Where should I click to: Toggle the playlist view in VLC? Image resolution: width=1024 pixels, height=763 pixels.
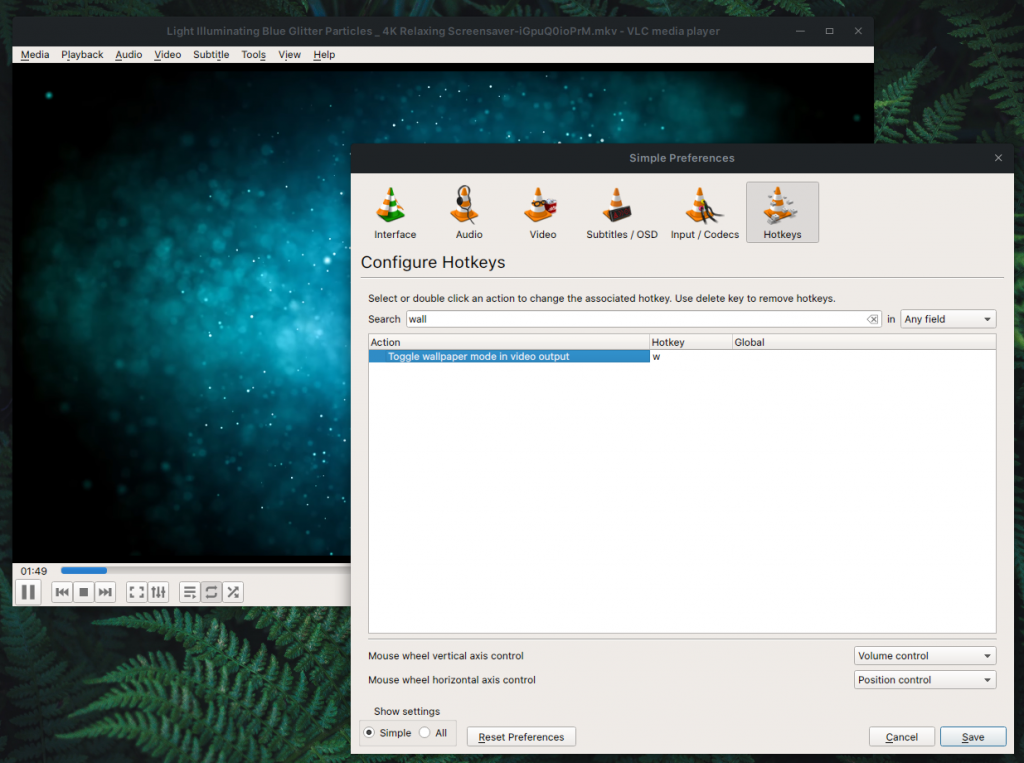point(189,593)
